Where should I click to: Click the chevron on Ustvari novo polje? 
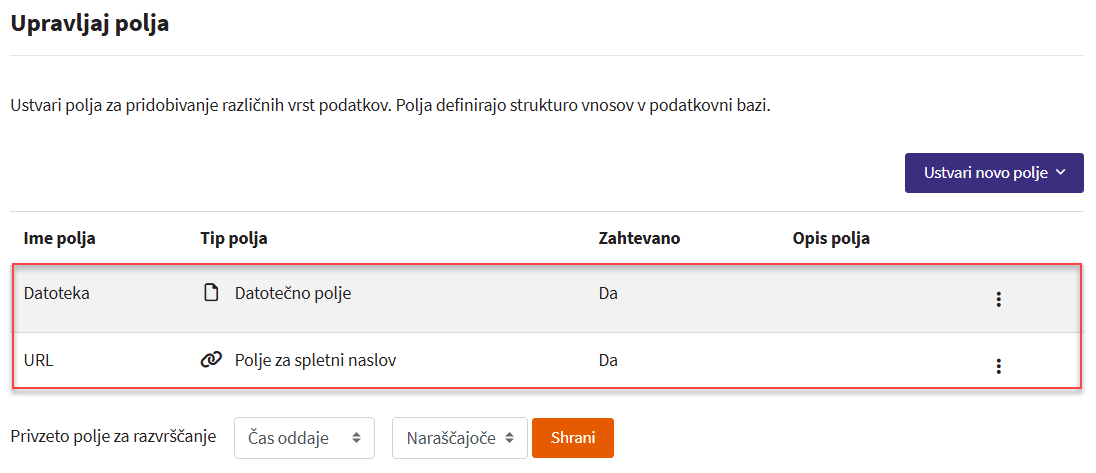(x=1061, y=173)
